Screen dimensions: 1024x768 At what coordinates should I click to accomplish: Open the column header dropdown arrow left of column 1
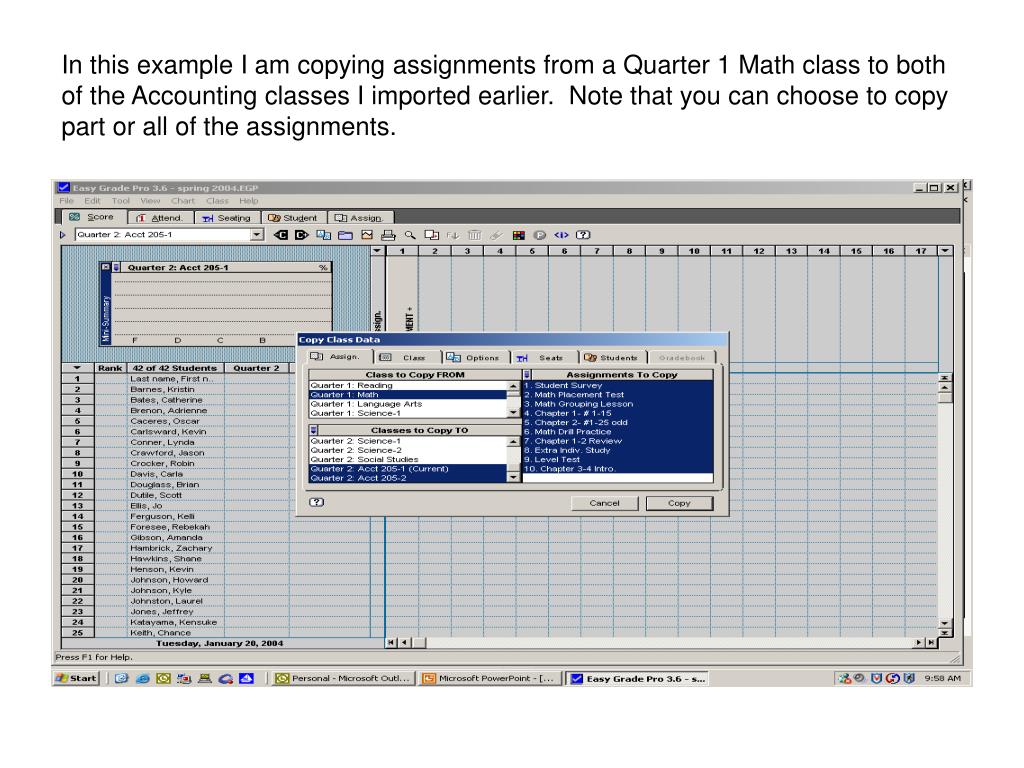click(377, 251)
